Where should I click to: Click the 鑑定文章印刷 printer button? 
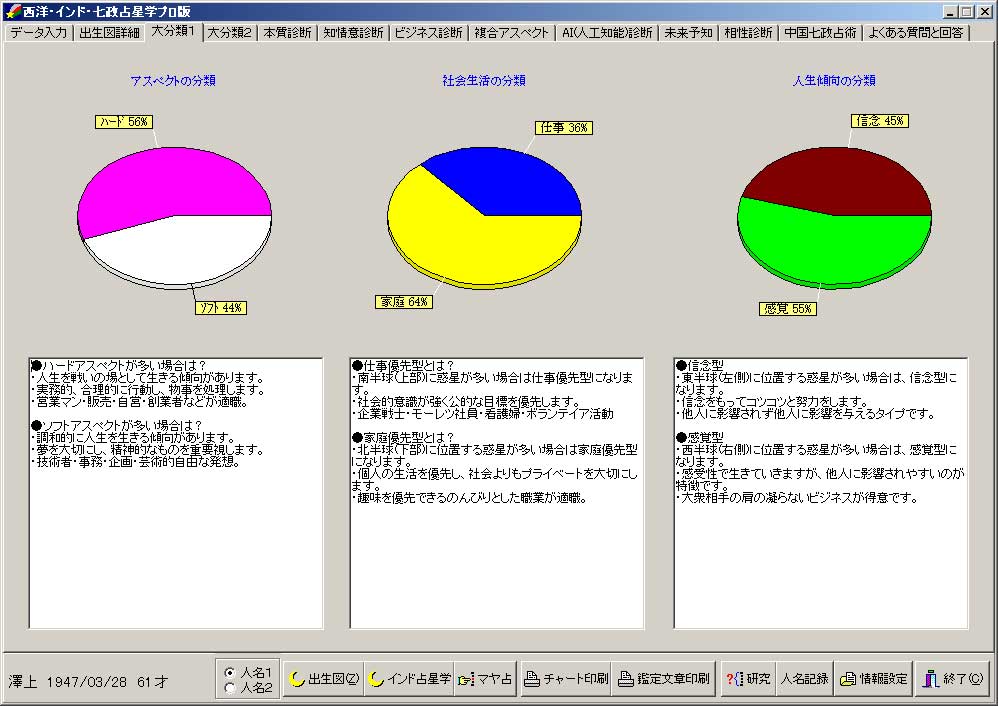[664, 679]
